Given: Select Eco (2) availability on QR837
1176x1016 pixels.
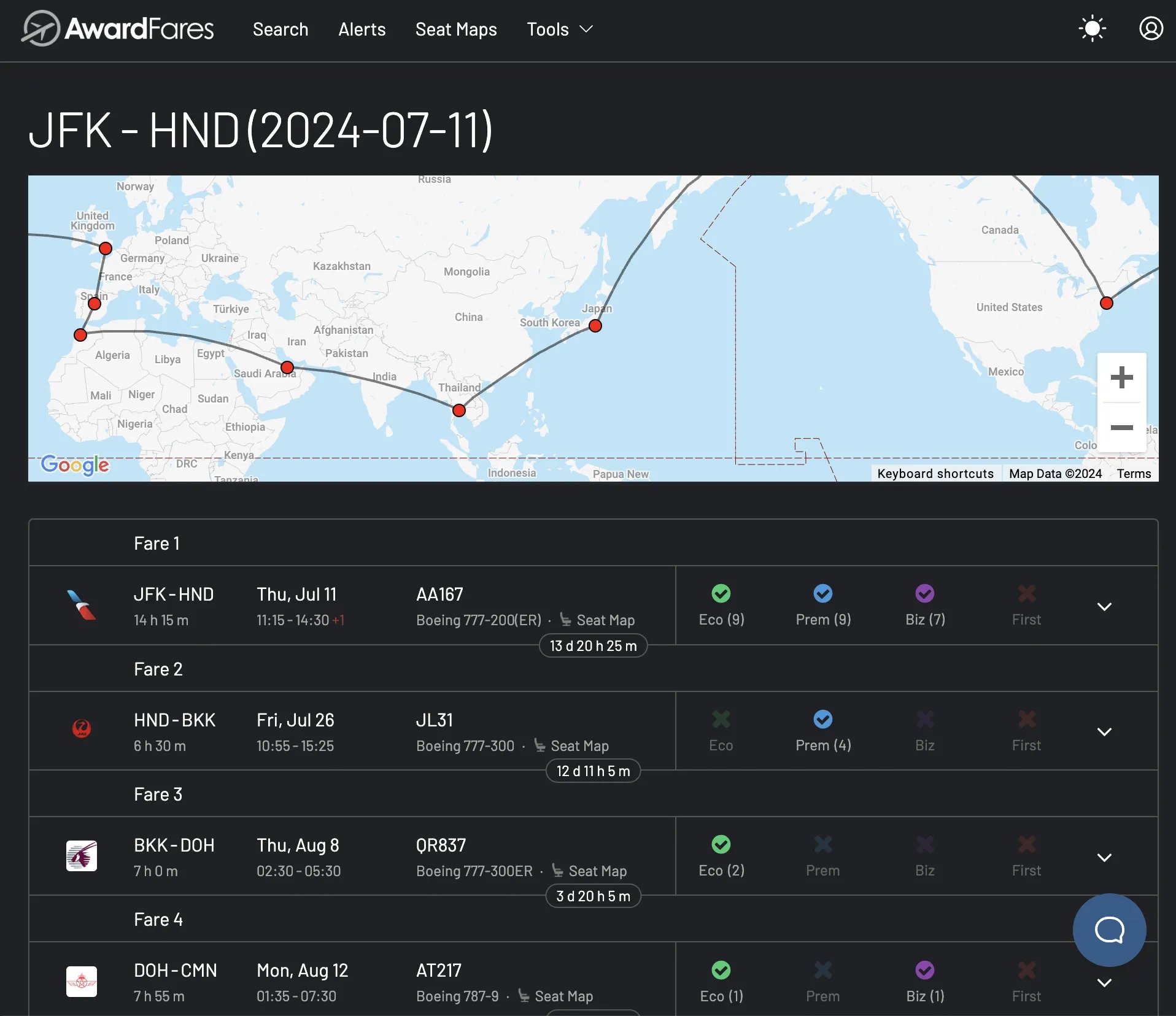Looking at the screenshot, I should pyautogui.click(x=721, y=856).
